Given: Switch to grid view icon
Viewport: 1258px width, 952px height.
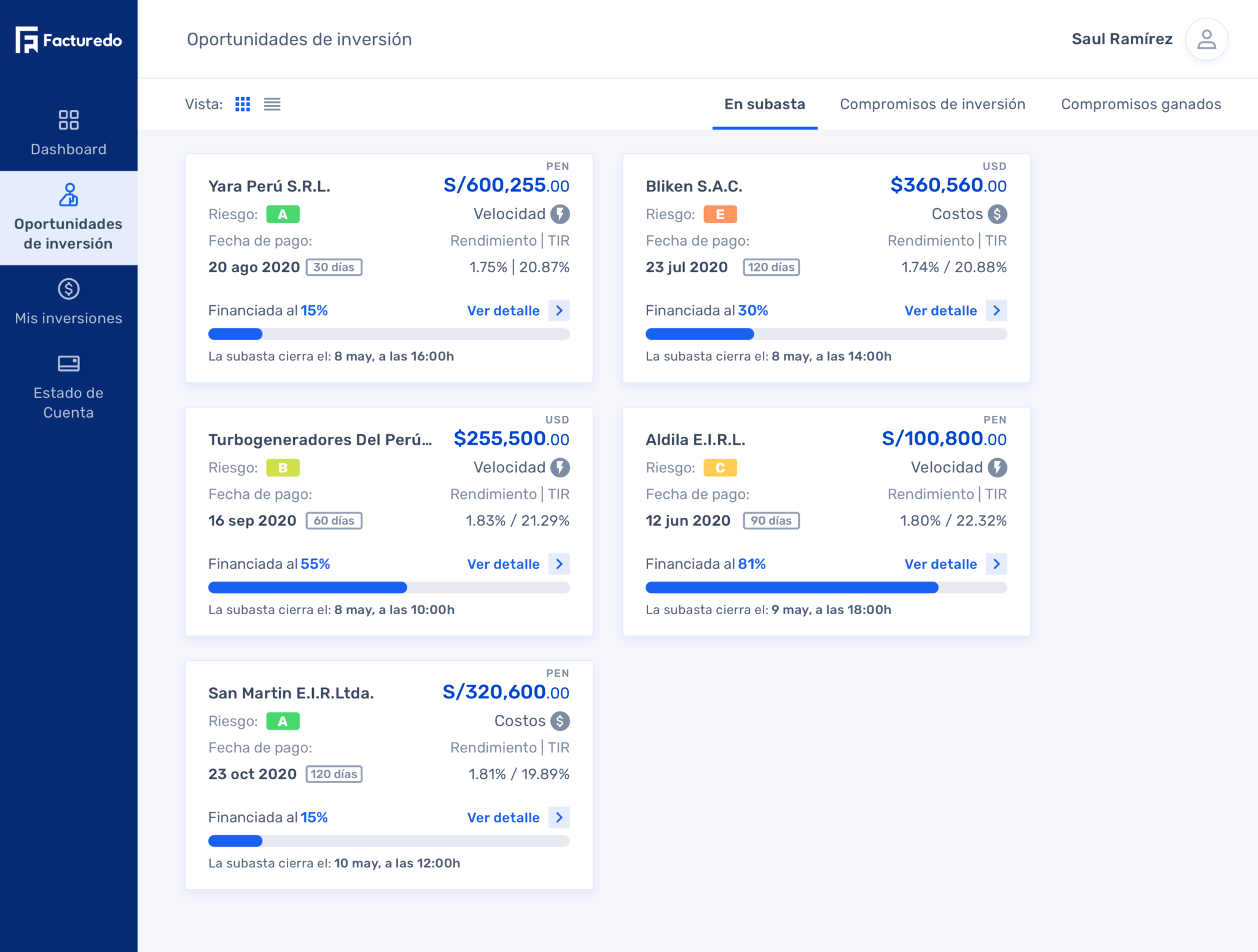Looking at the screenshot, I should click(243, 104).
